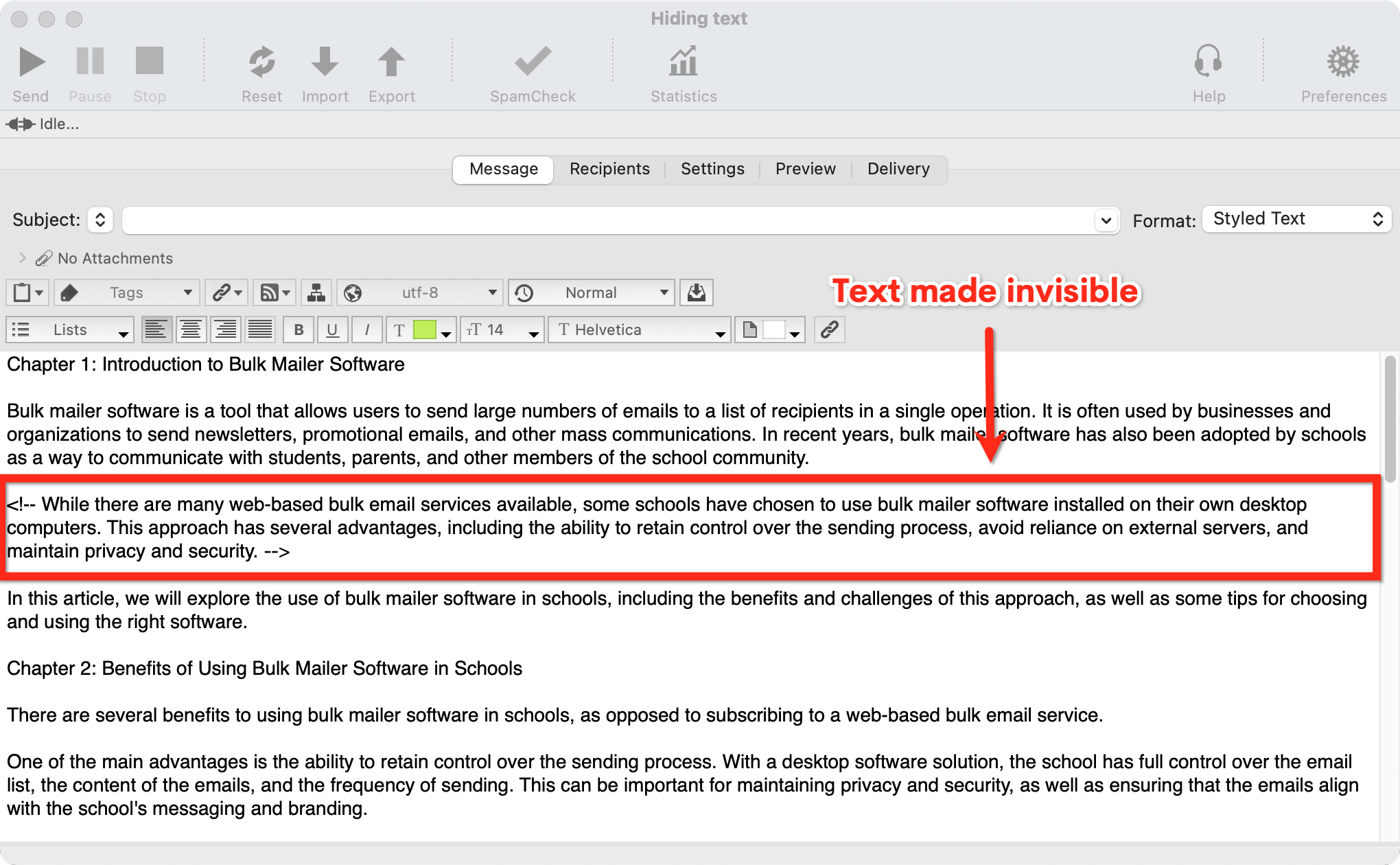Toggle Bold formatting on text
The height and width of the screenshot is (865, 1400).
(x=299, y=329)
